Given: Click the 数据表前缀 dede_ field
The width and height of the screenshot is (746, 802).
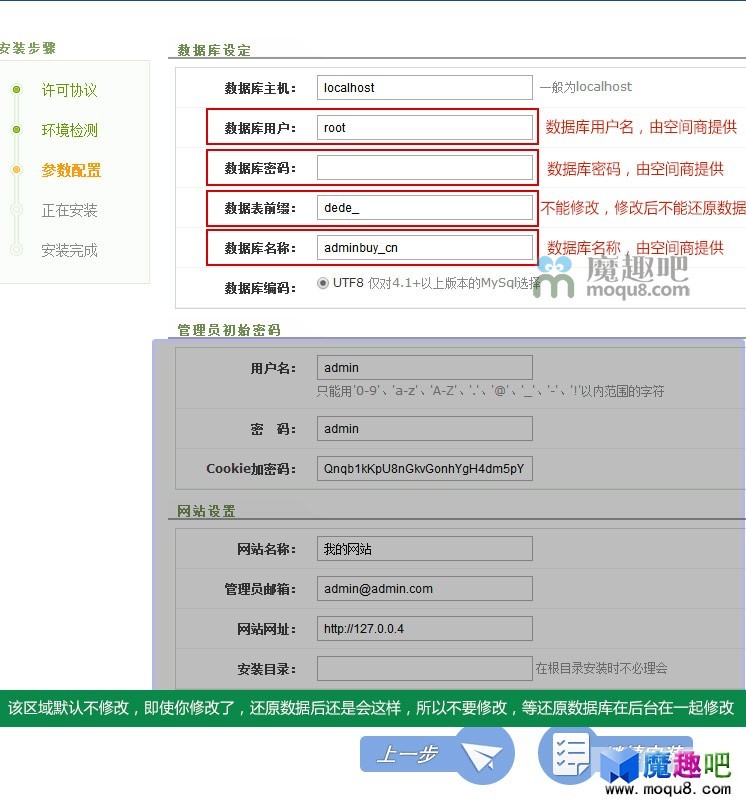Looking at the screenshot, I should [x=424, y=208].
